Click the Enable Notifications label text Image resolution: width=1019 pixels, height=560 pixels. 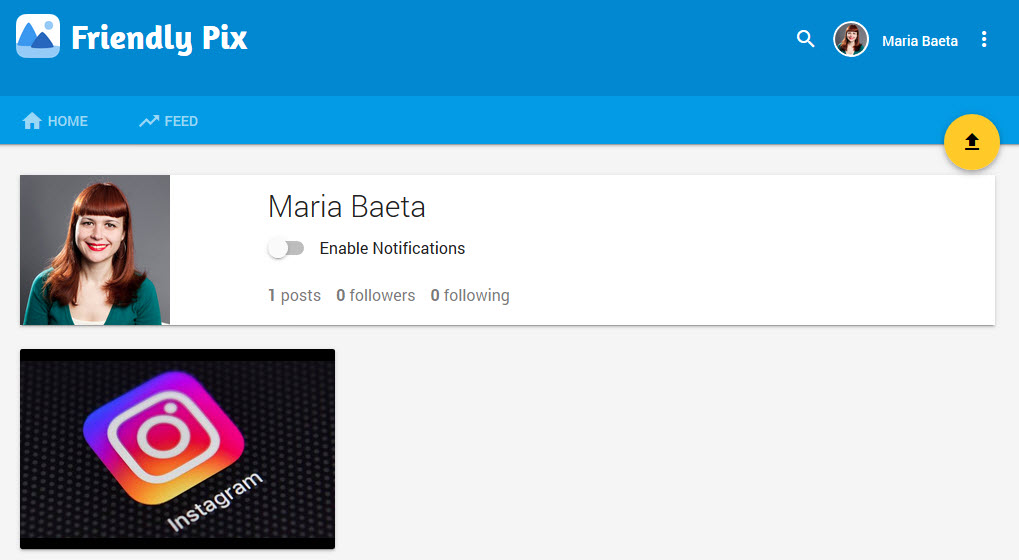pos(392,248)
